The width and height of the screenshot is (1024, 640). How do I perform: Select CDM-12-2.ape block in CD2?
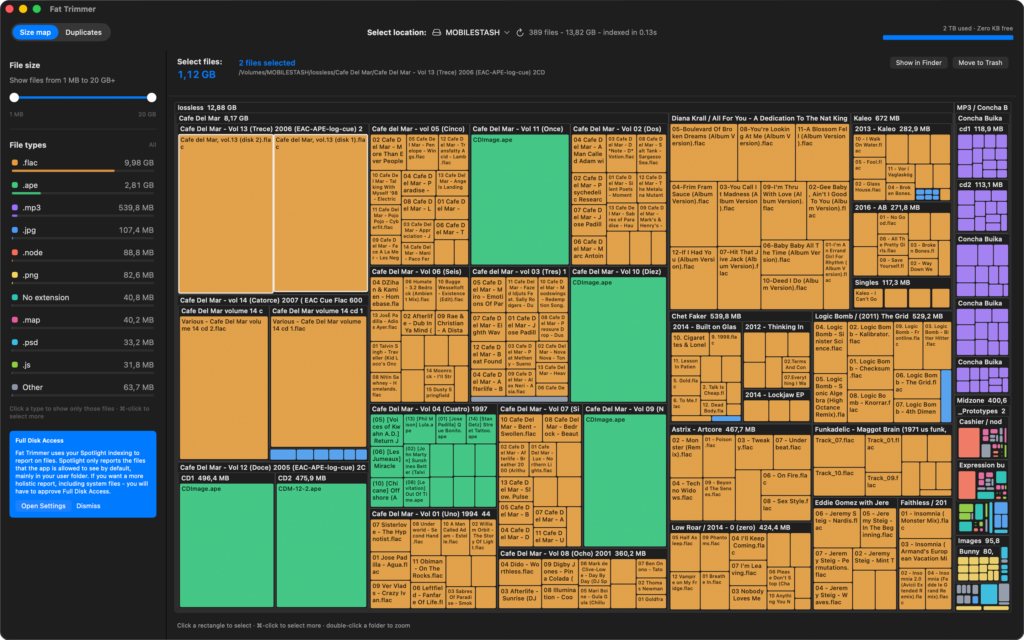(x=321, y=546)
